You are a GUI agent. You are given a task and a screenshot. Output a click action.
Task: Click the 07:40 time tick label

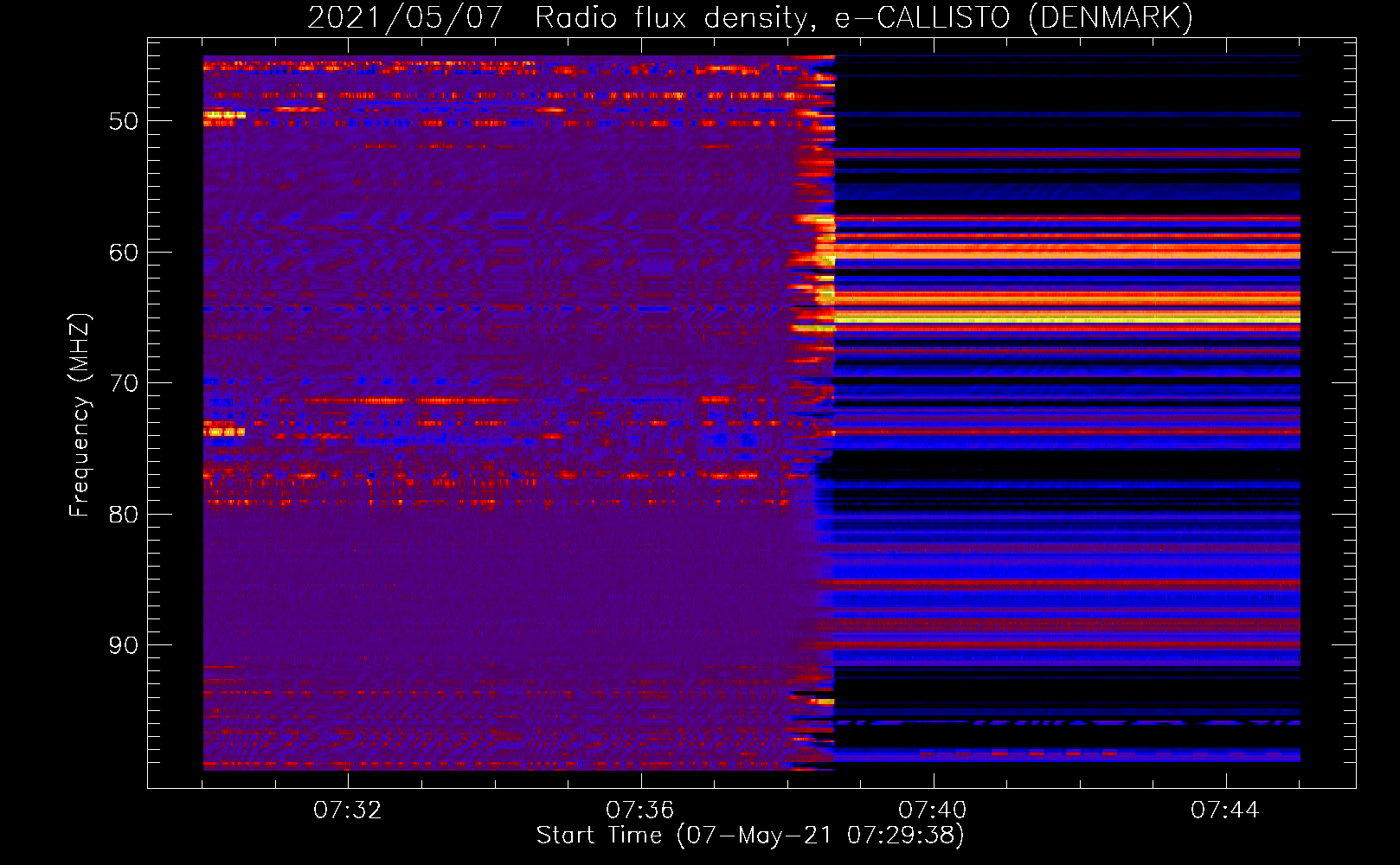click(933, 811)
